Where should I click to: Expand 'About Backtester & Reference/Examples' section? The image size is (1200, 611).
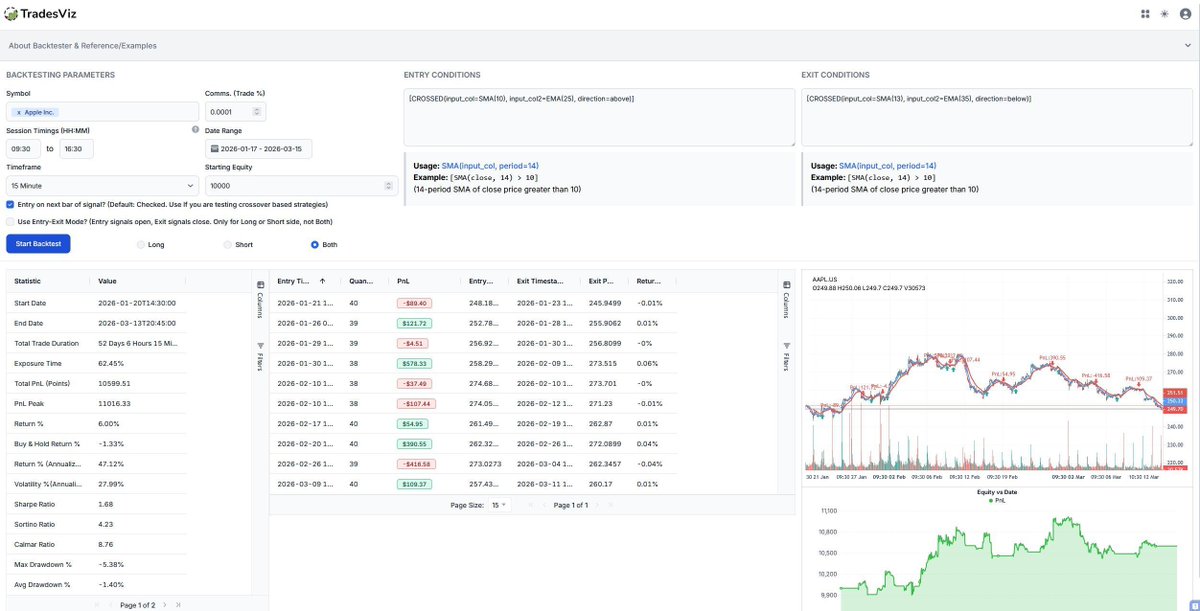point(600,45)
